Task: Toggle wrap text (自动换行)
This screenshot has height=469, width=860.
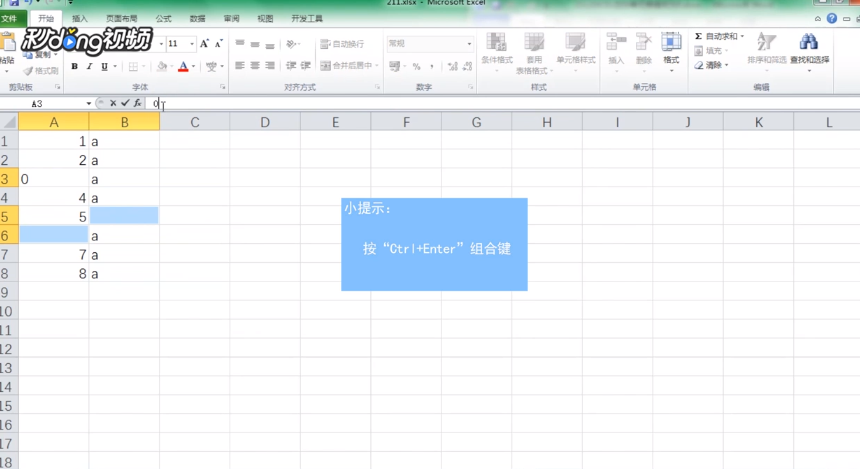Action: tap(342, 44)
